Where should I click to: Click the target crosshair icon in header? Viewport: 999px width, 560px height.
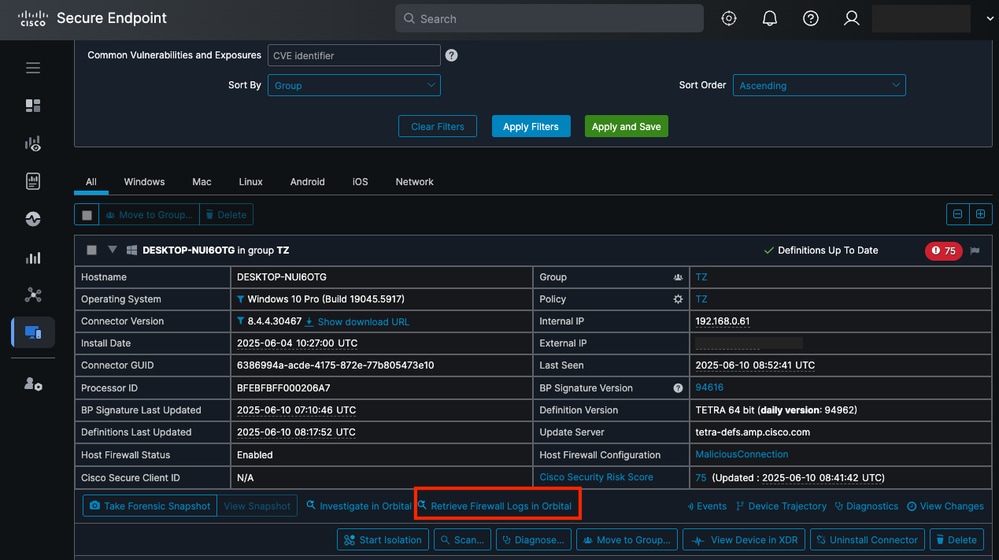[728, 18]
